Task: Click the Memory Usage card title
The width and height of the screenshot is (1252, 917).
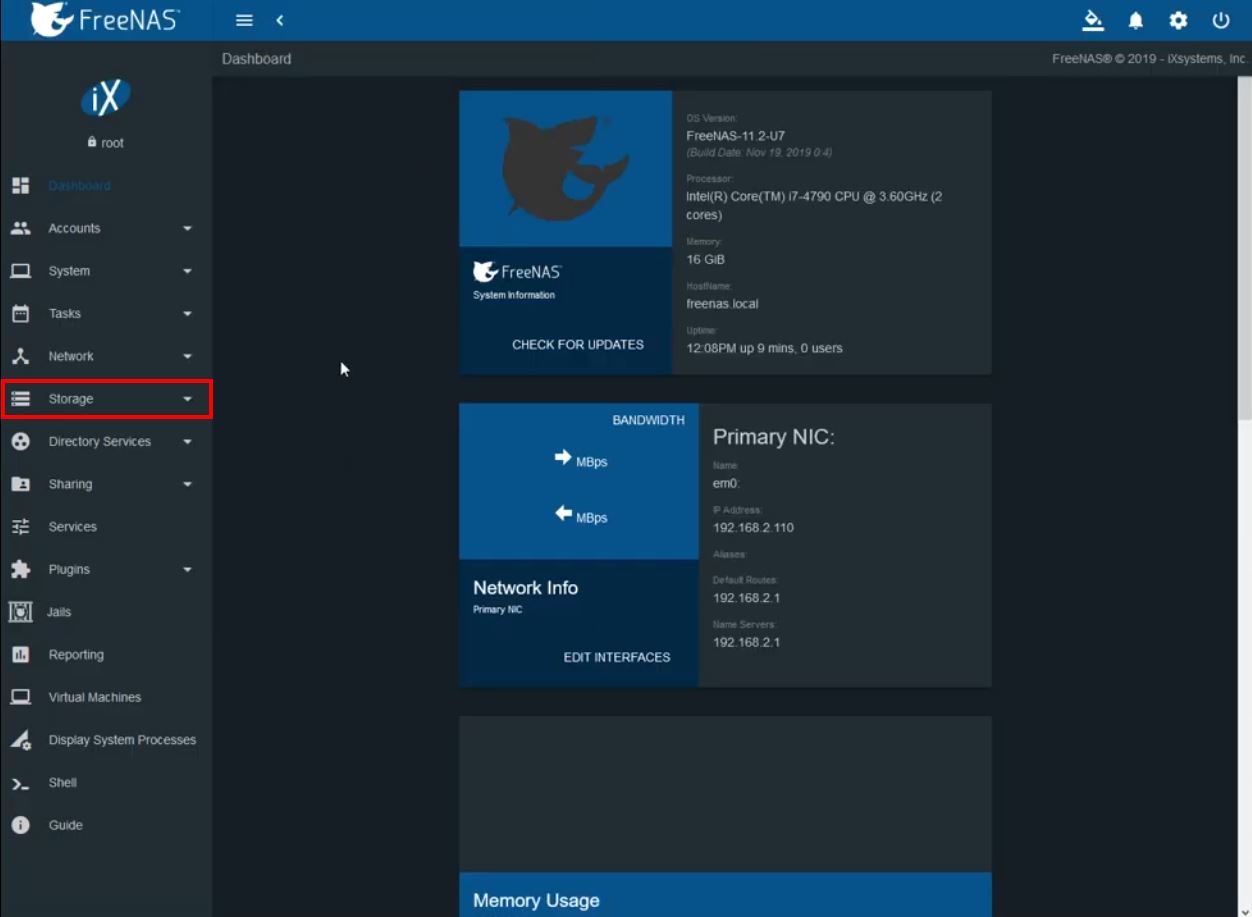Action: tap(536, 900)
